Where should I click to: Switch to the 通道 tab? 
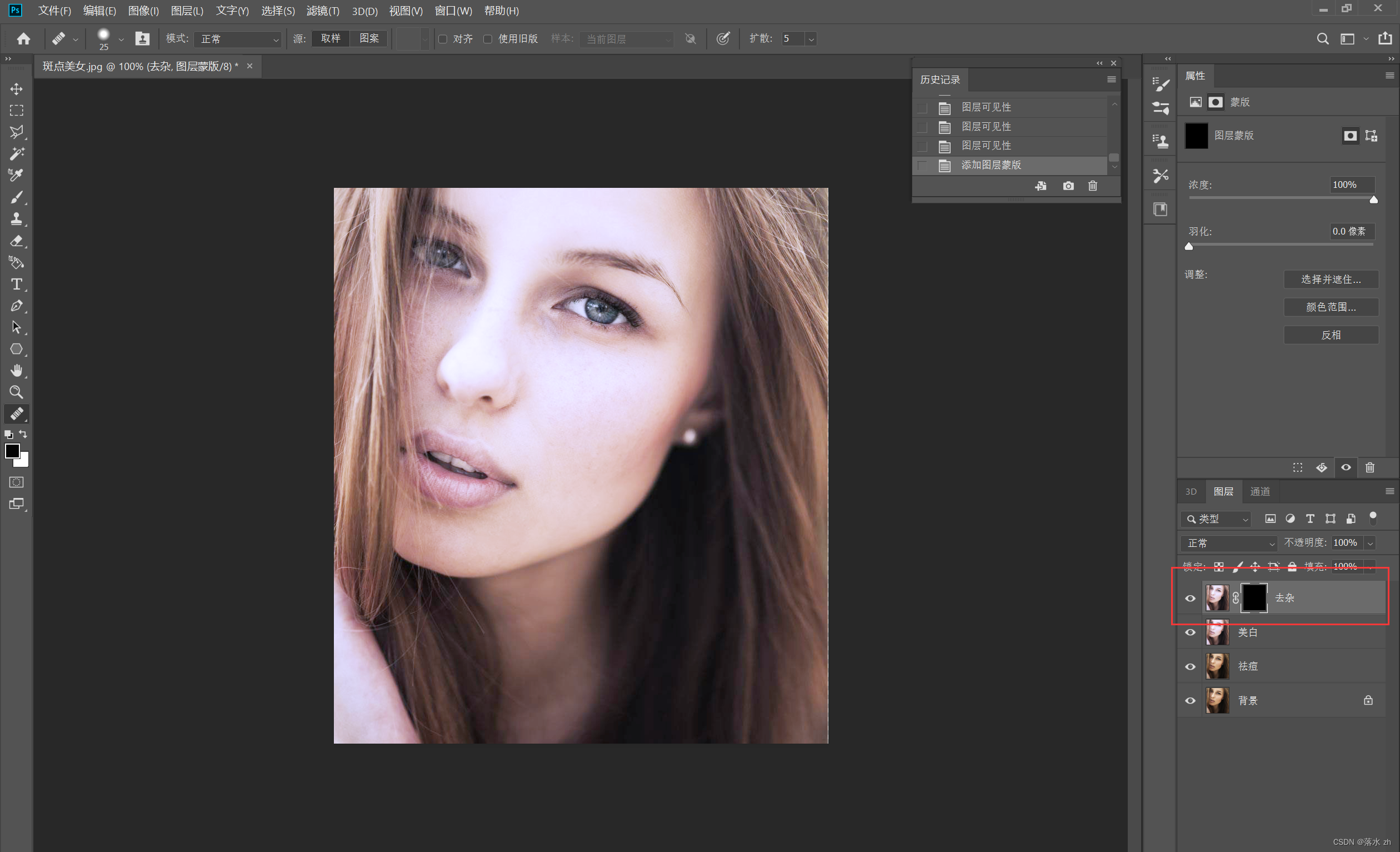coord(1259,492)
